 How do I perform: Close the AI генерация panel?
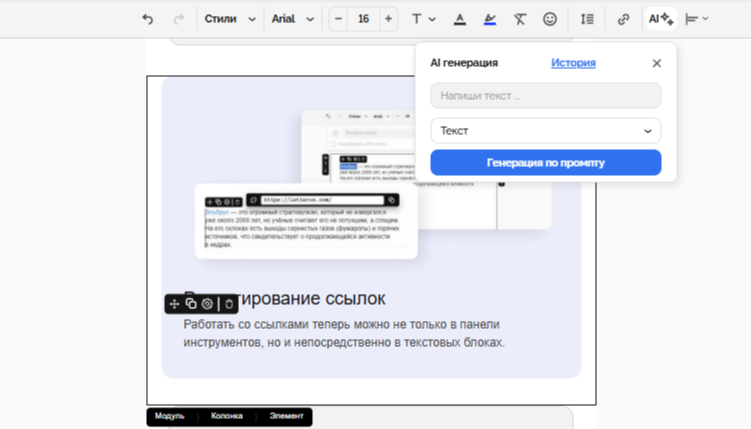pyautogui.click(x=656, y=63)
